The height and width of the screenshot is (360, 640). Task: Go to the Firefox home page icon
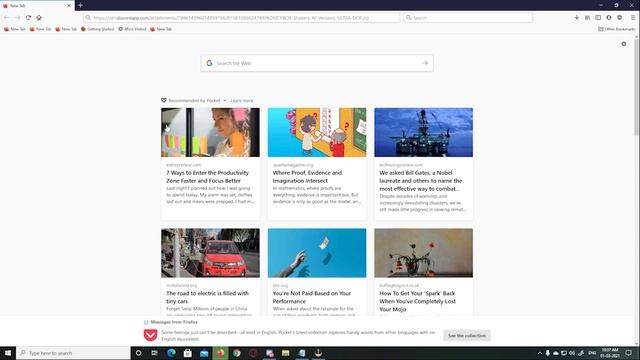pos(39,18)
